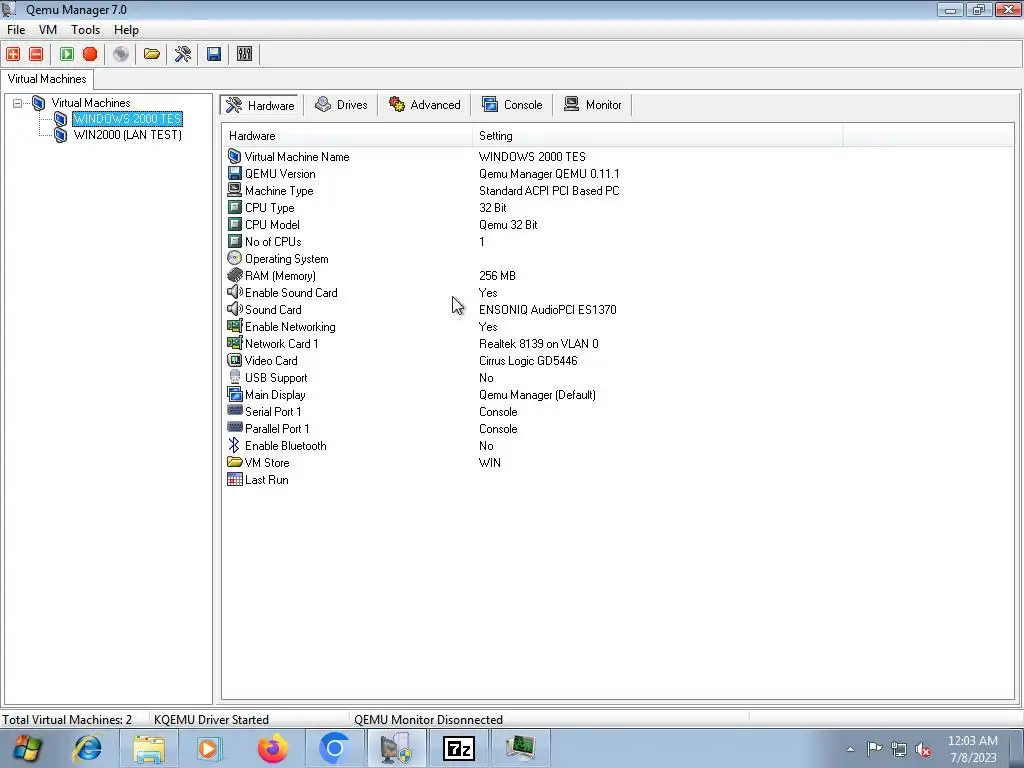Click the CPU Type chip icon
1024x768 pixels.
coord(234,207)
